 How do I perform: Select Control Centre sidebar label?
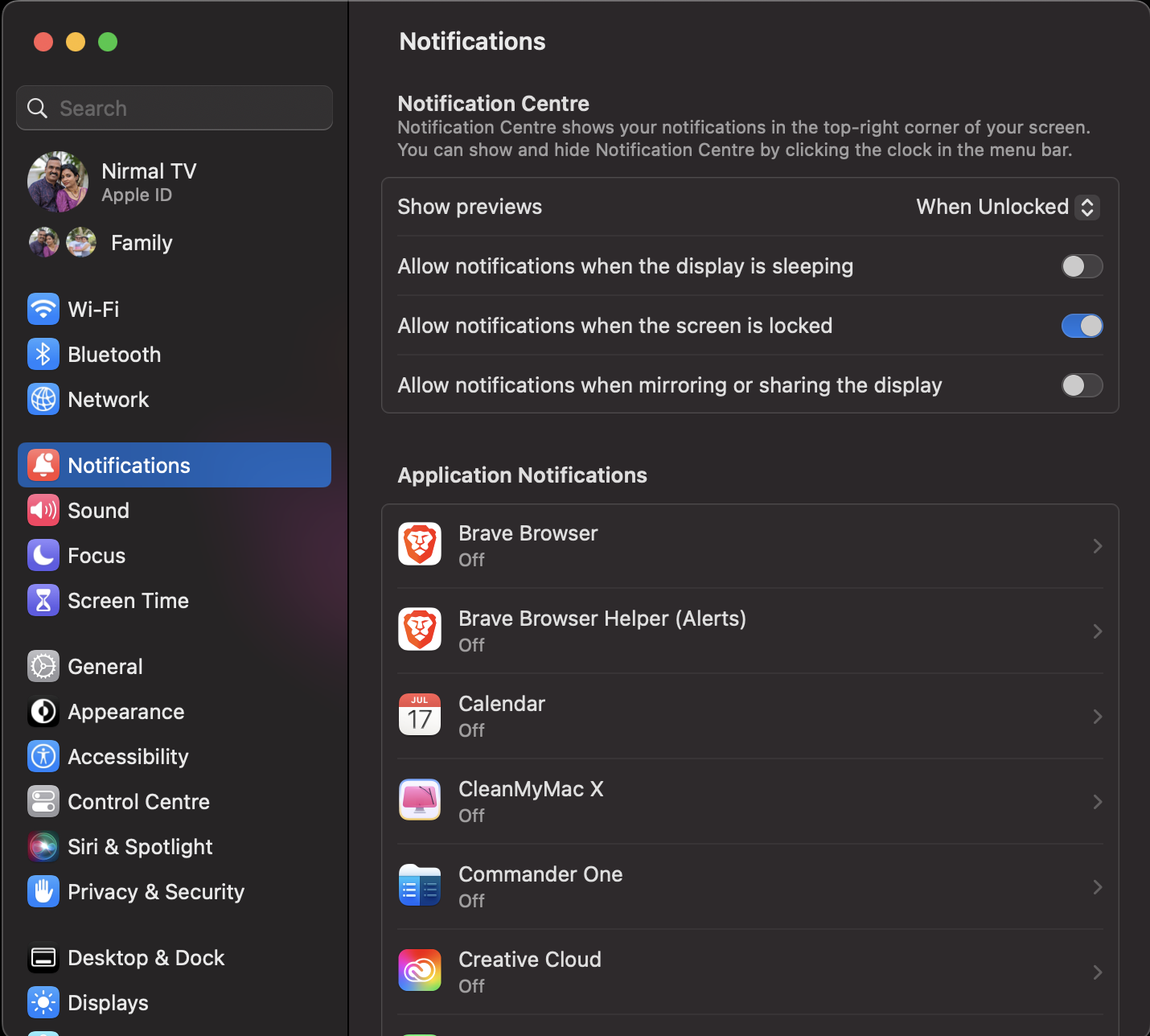point(138,801)
